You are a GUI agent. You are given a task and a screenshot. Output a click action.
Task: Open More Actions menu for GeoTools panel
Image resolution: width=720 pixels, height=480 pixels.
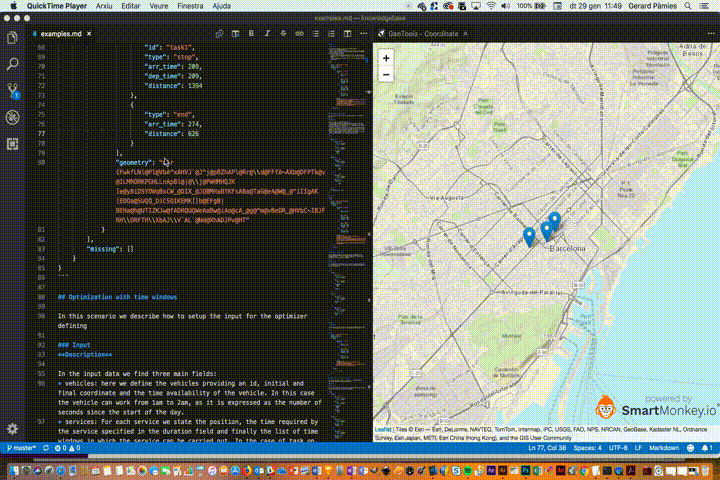(x=711, y=34)
